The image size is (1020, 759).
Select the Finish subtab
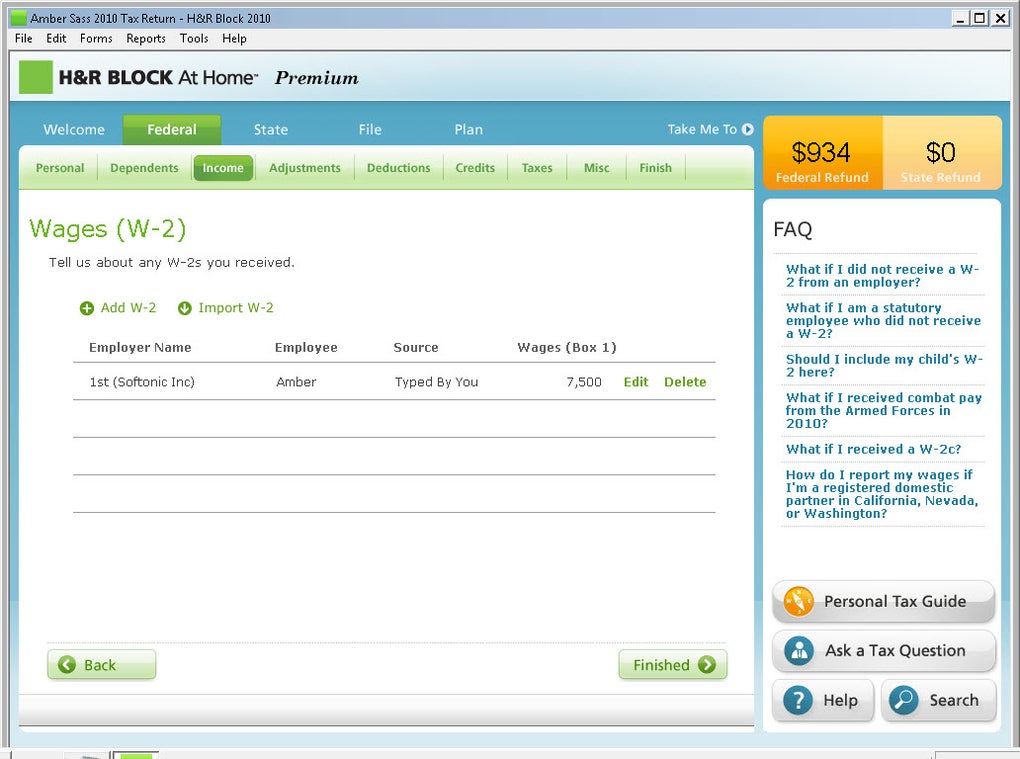tap(655, 168)
